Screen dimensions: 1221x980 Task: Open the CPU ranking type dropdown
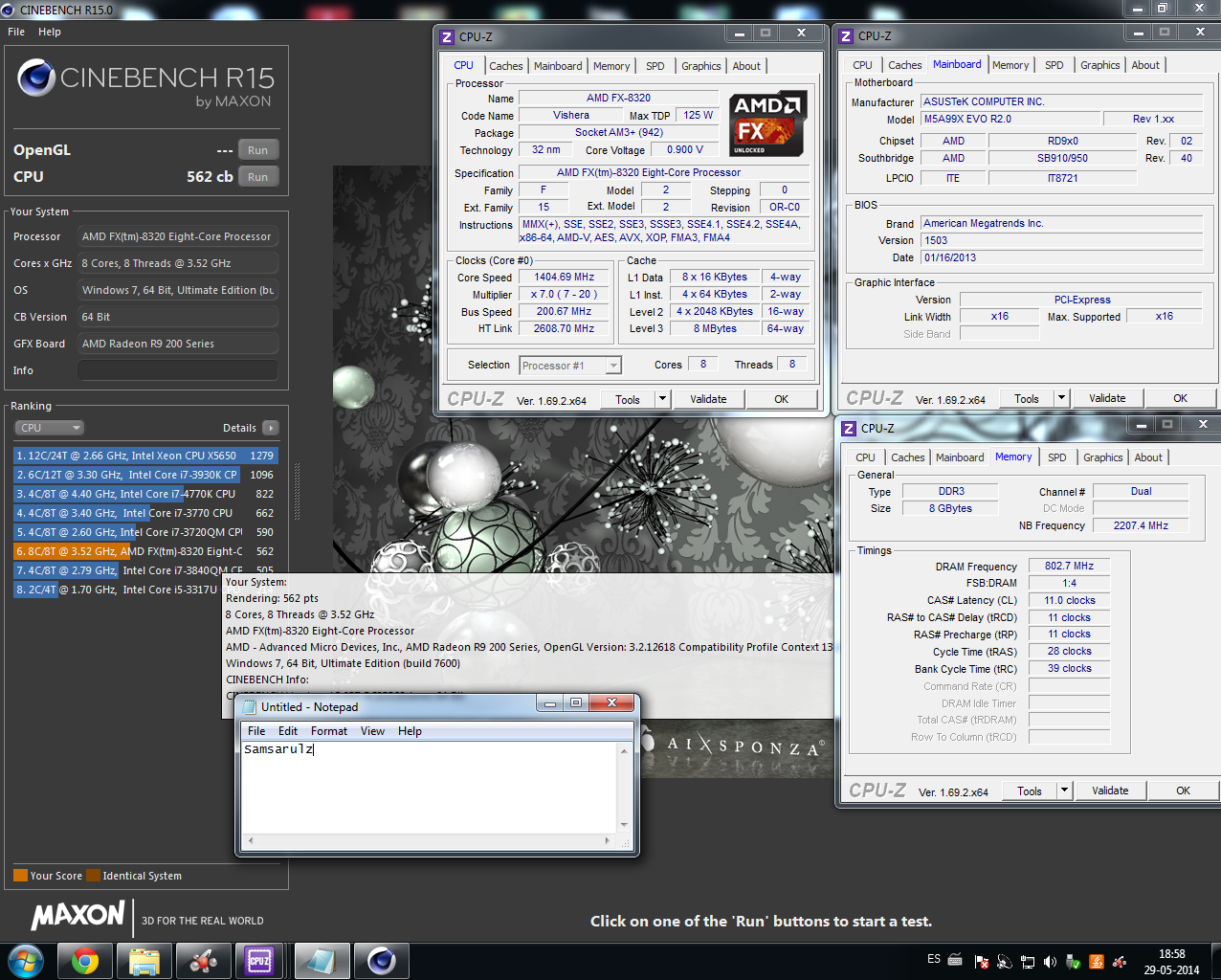pyautogui.click(x=50, y=428)
